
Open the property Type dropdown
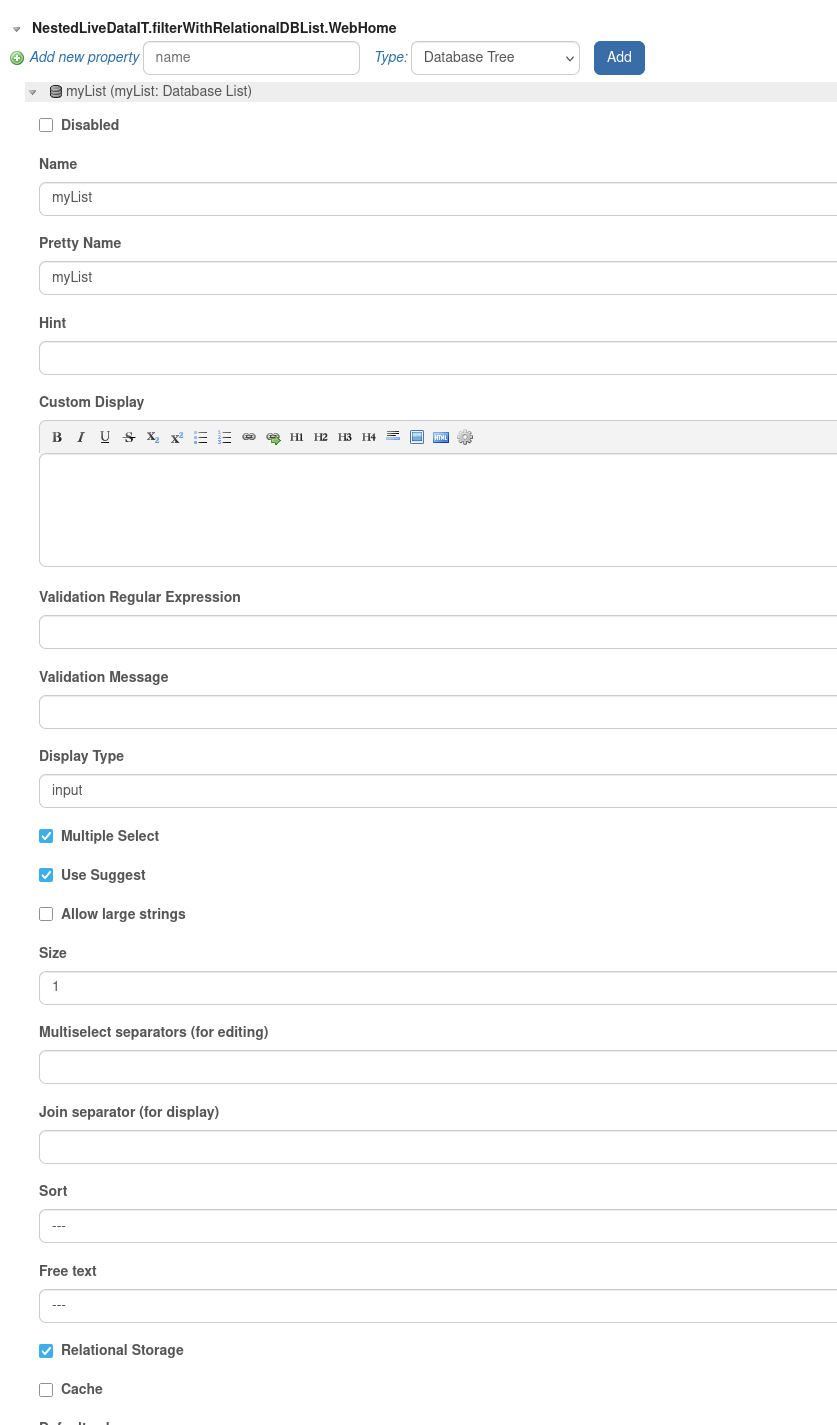[495, 58]
